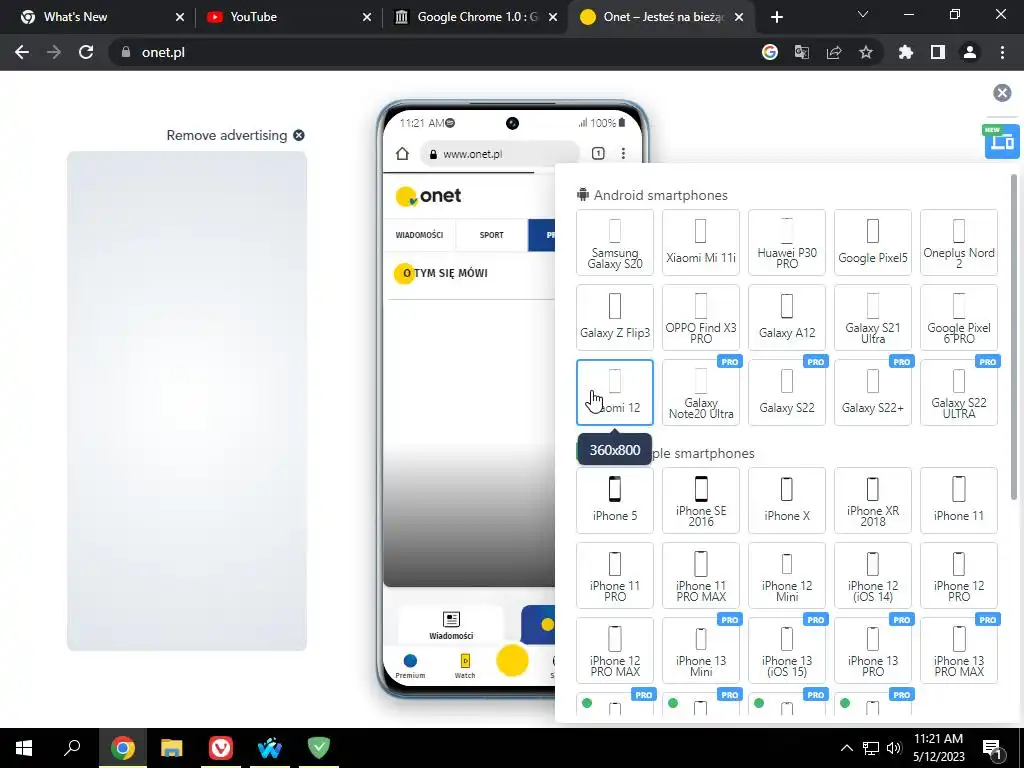Screen dimensions: 1024x768
Task: Pick iPhone 13 (iOS 15) device
Action: [787, 650]
